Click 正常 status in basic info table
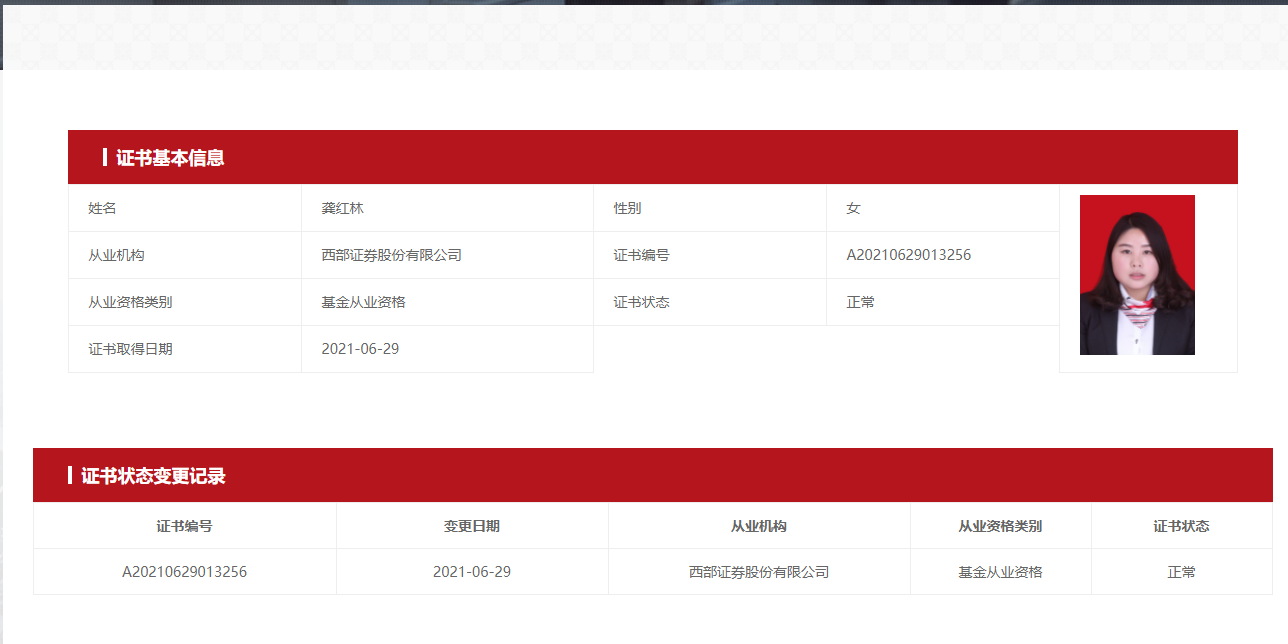 (860, 302)
